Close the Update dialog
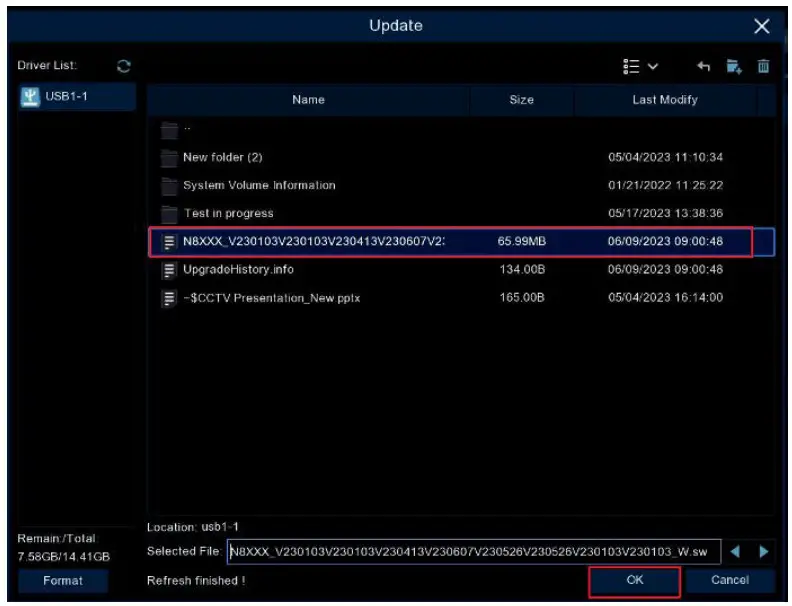 (762, 26)
